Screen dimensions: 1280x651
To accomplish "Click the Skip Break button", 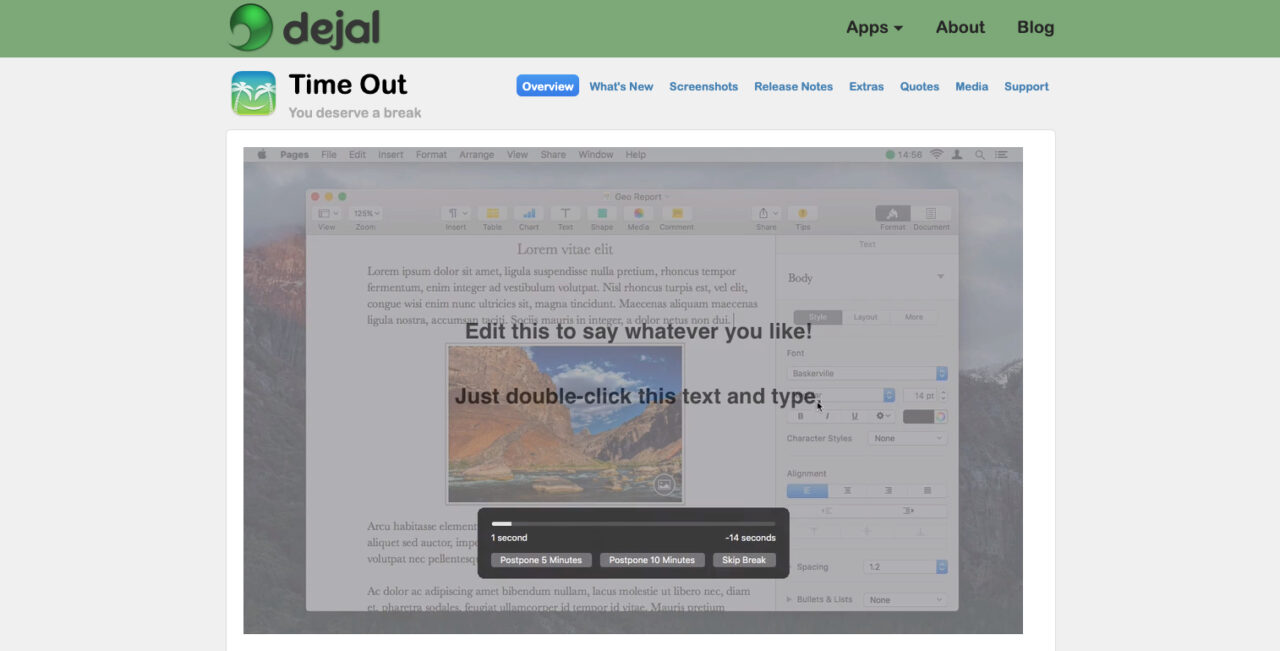I will coord(744,560).
